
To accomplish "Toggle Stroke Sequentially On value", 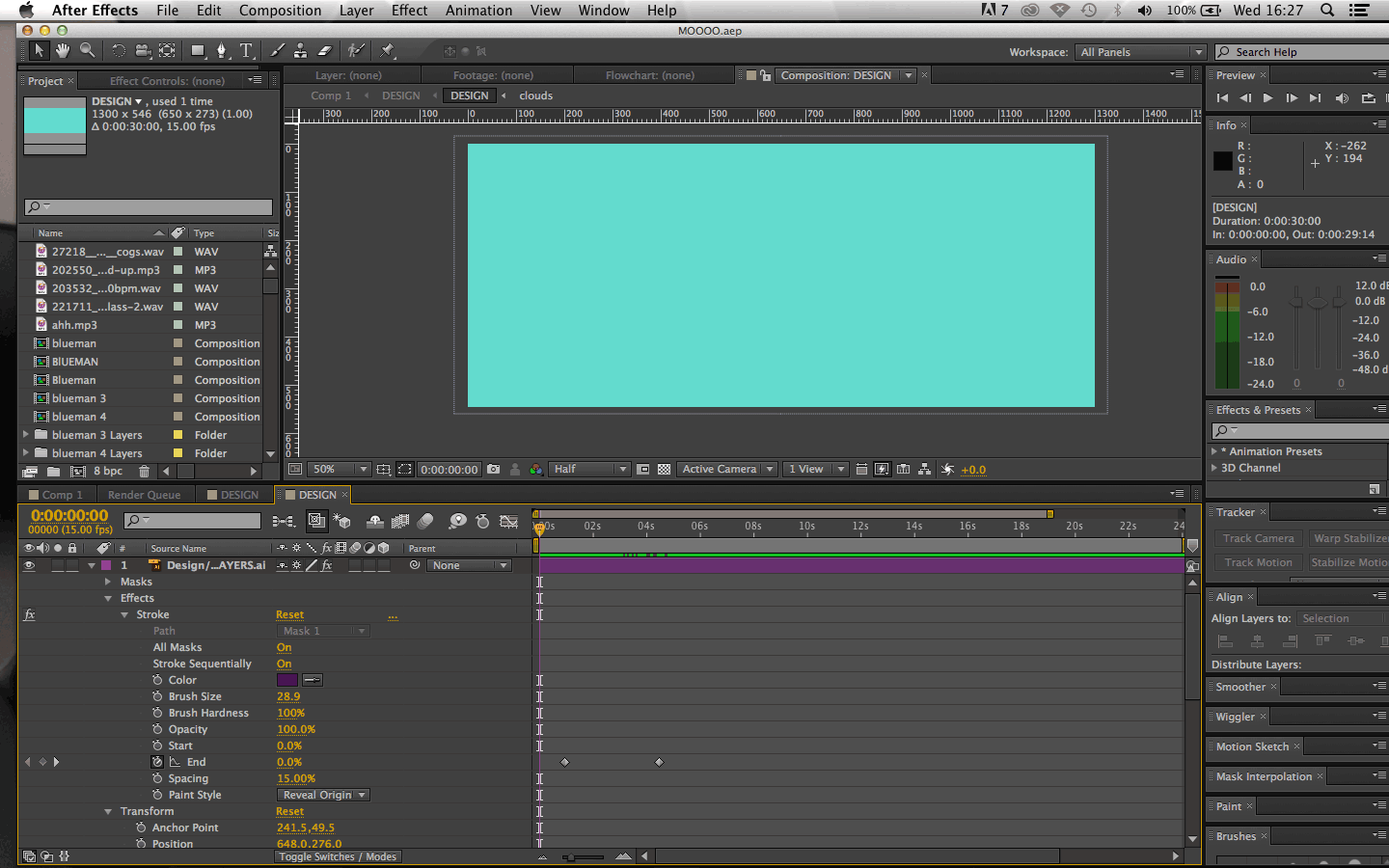I will pos(284,664).
